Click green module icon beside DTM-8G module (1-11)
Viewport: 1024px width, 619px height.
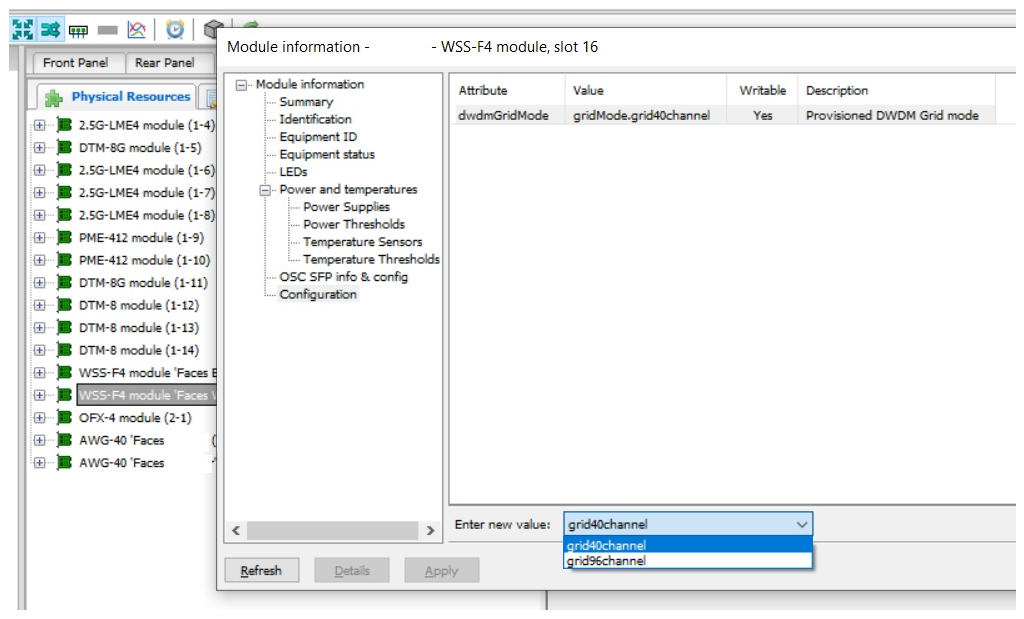click(x=64, y=283)
